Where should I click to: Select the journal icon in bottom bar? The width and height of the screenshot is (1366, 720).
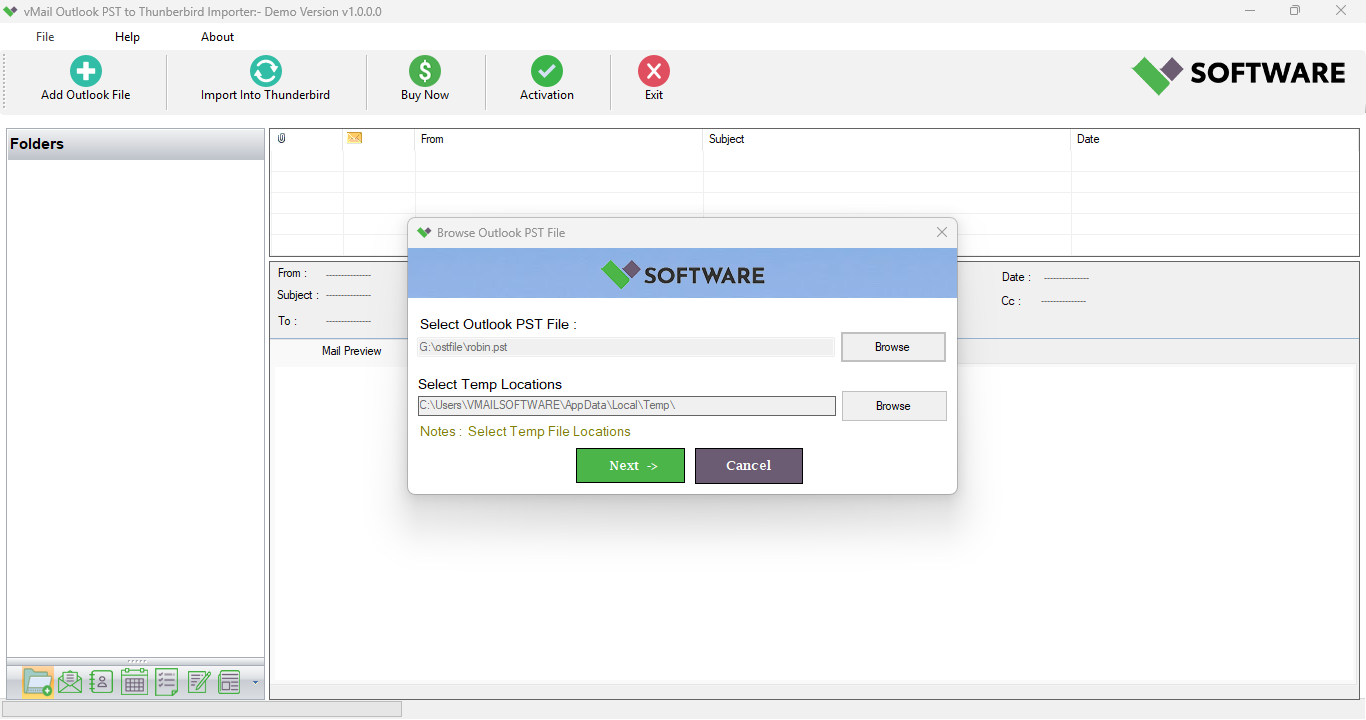click(230, 682)
